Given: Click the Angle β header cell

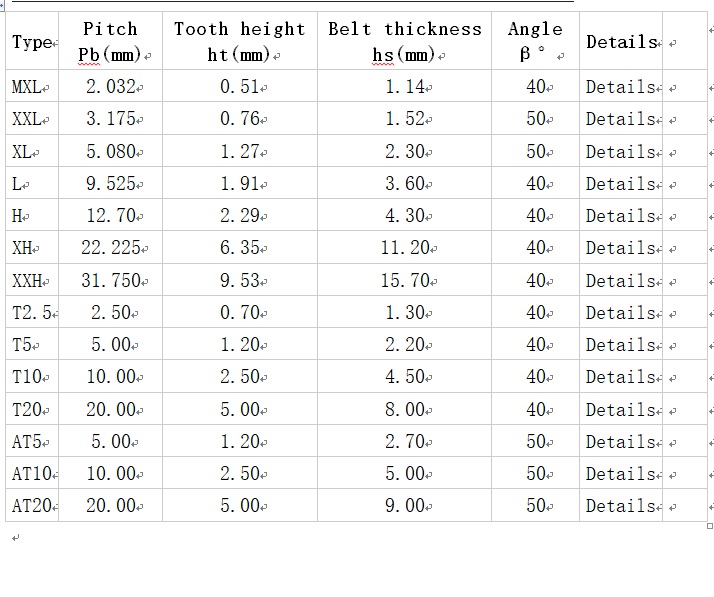Looking at the screenshot, I should (x=535, y=41).
